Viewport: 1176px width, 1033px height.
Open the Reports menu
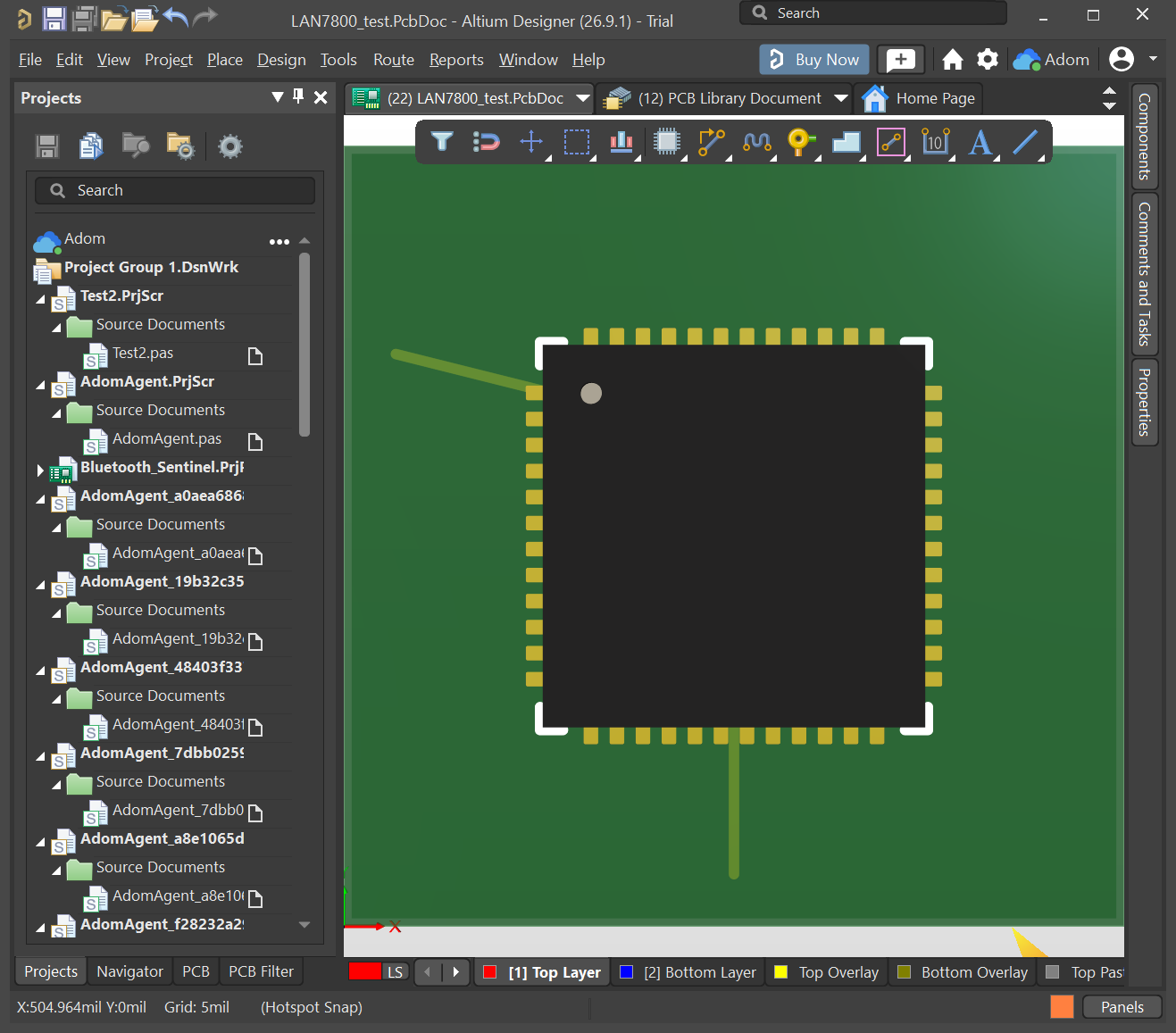(x=456, y=60)
